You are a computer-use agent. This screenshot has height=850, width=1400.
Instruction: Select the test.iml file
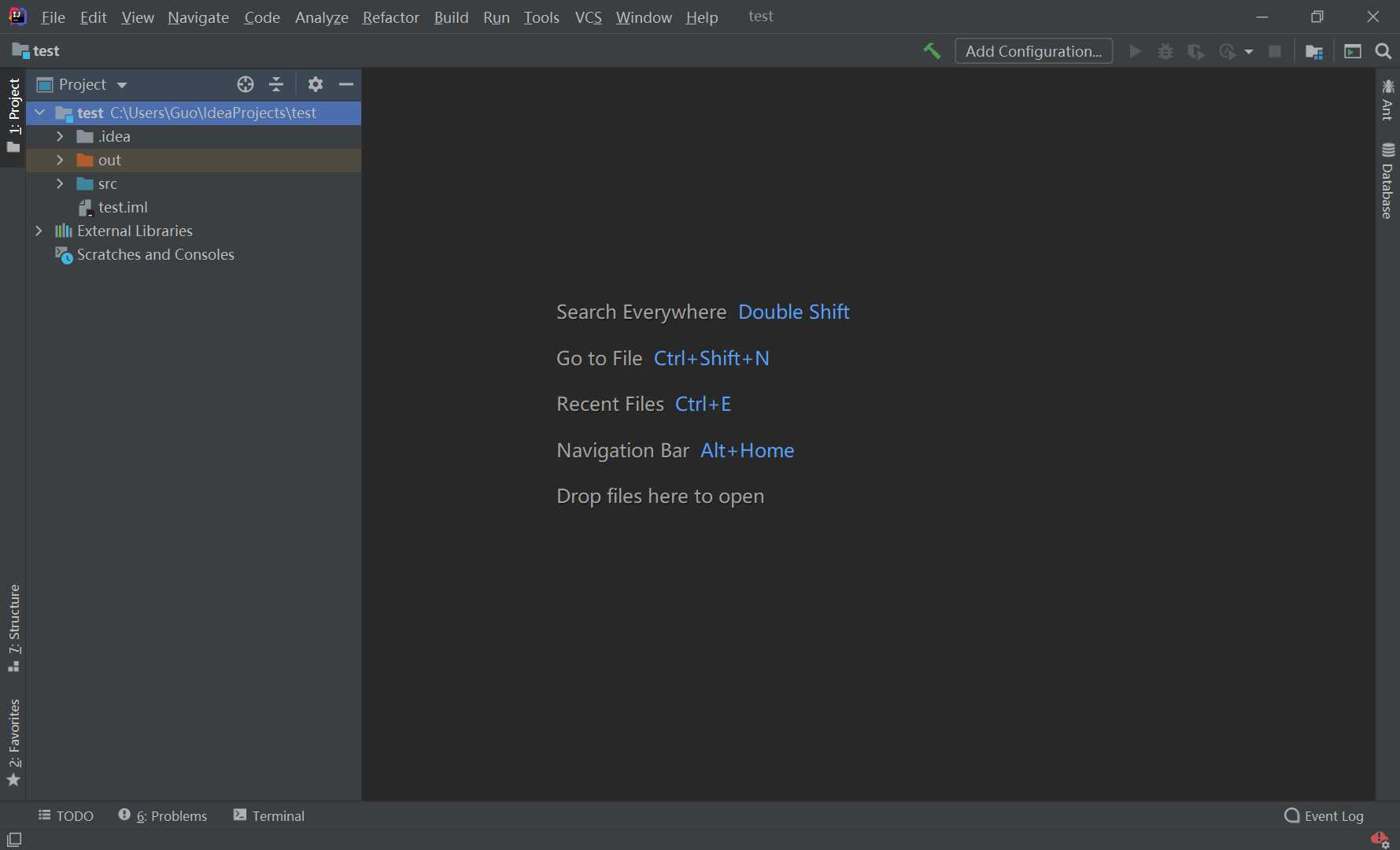[x=123, y=207]
